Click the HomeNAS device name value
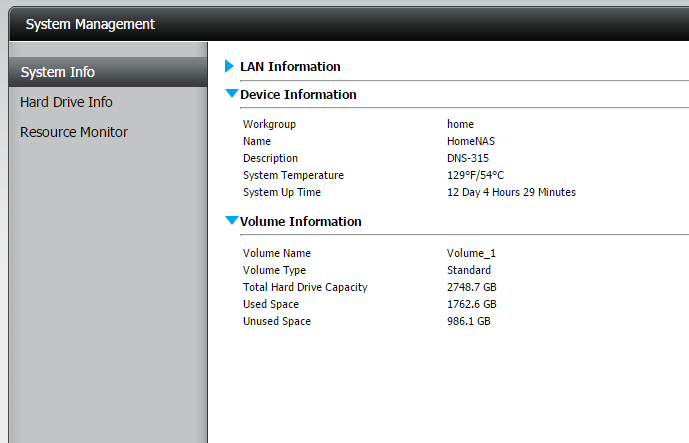Viewport: 689px width, 443px height. pos(471,141)
